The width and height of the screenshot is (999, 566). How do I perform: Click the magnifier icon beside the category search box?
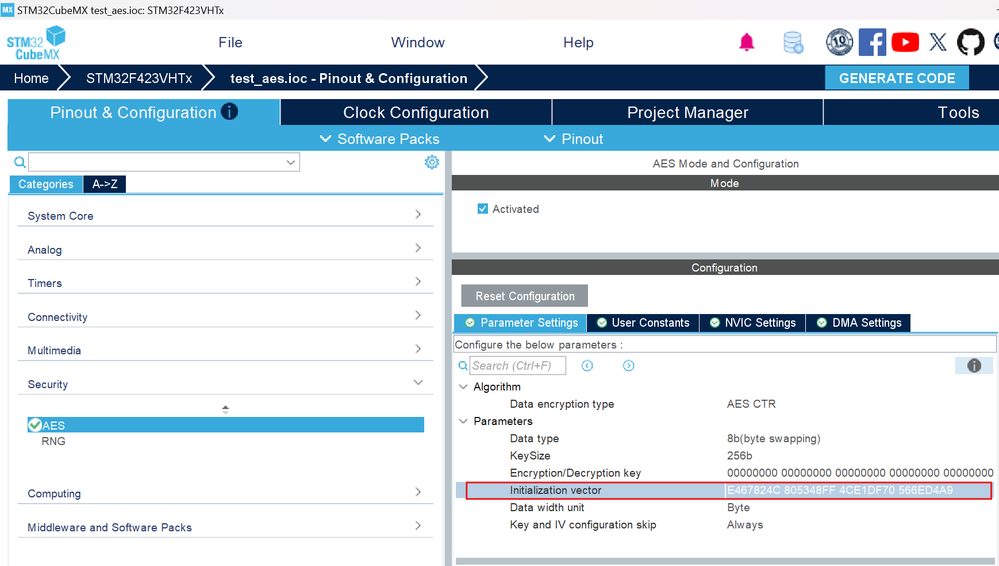click(20, 162)
